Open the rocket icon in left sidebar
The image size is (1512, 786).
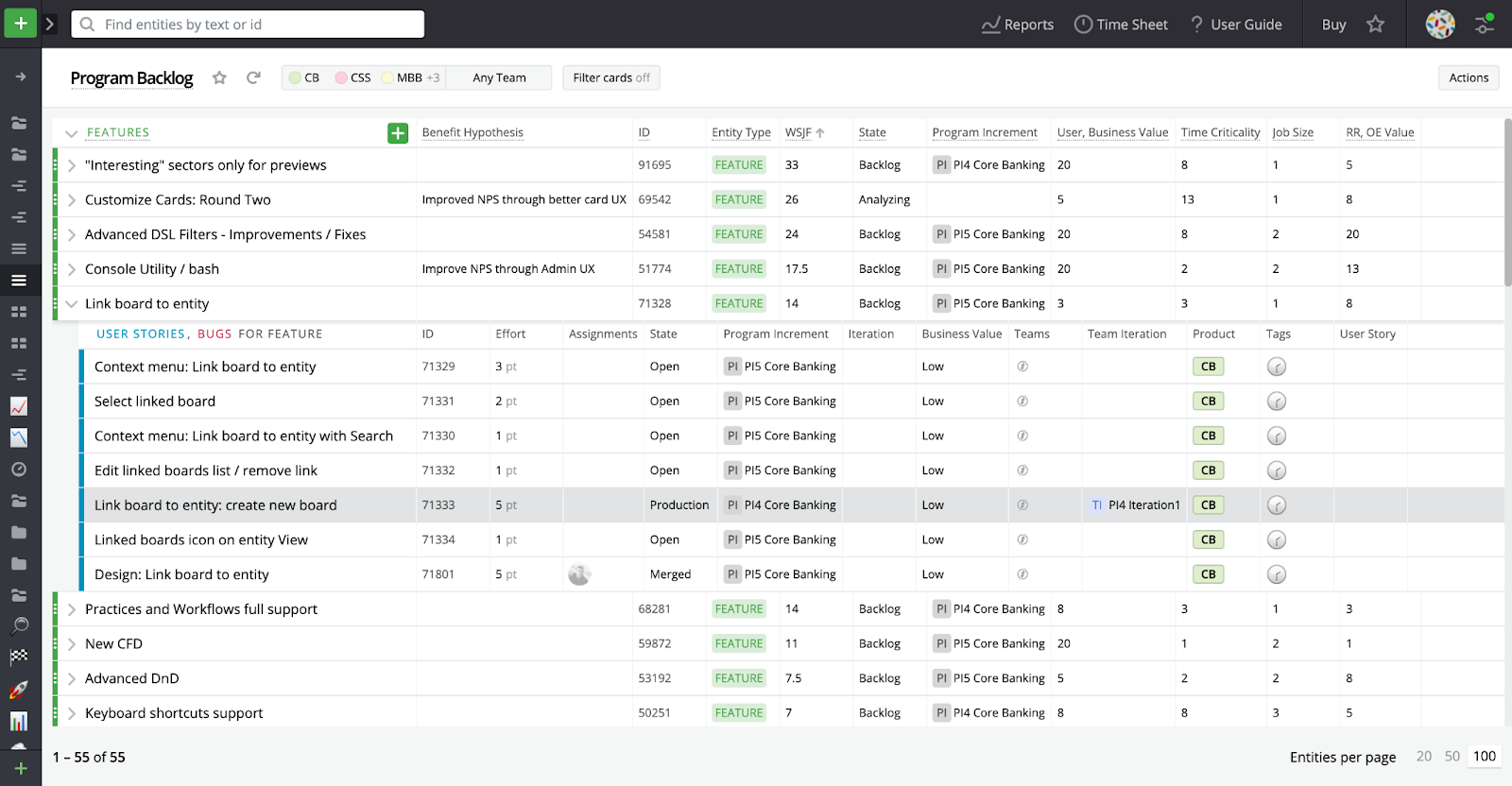click(19, 690)
